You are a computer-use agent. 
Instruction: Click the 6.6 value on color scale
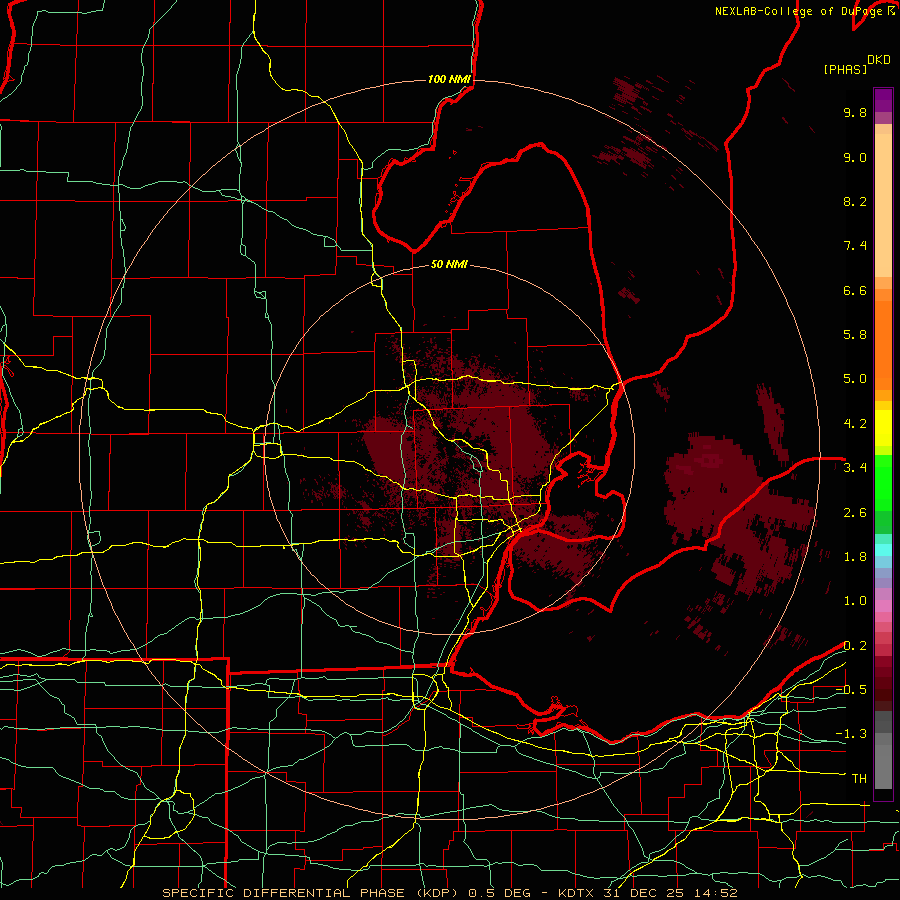point(855,290)
